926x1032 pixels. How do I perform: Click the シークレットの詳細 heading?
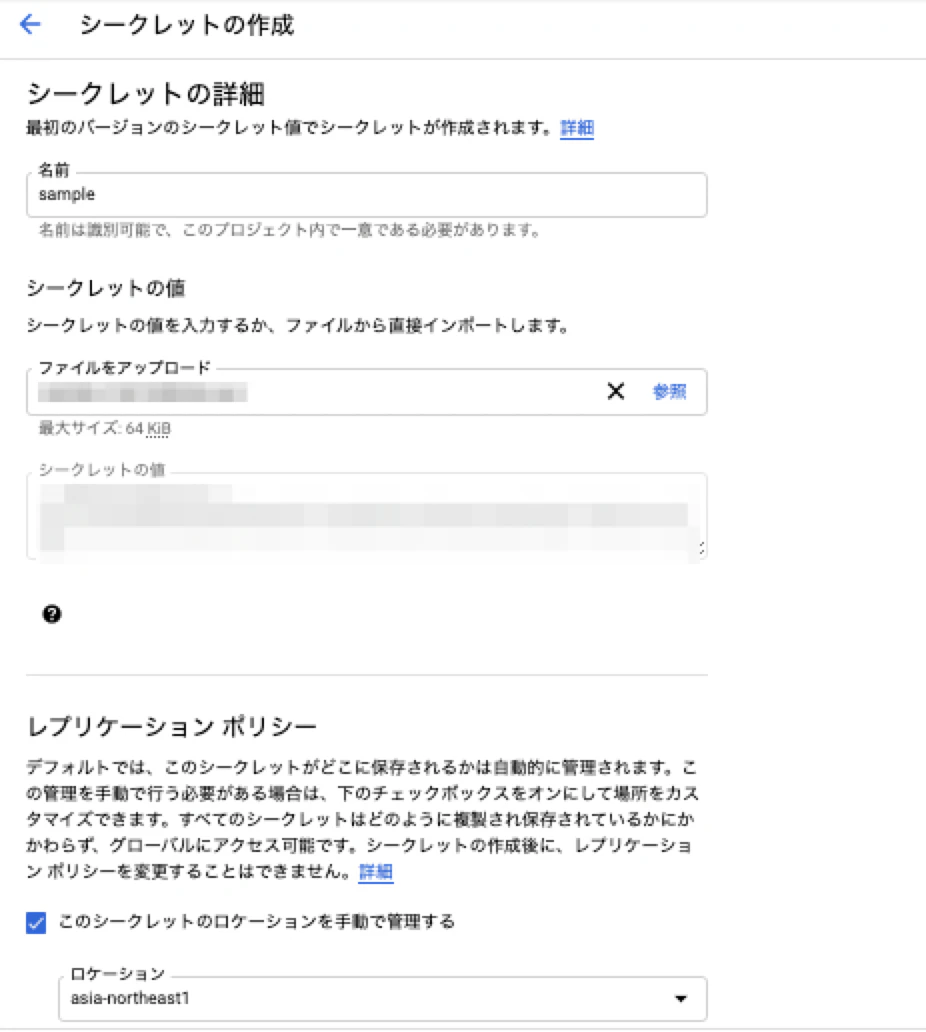coord(145,94)
